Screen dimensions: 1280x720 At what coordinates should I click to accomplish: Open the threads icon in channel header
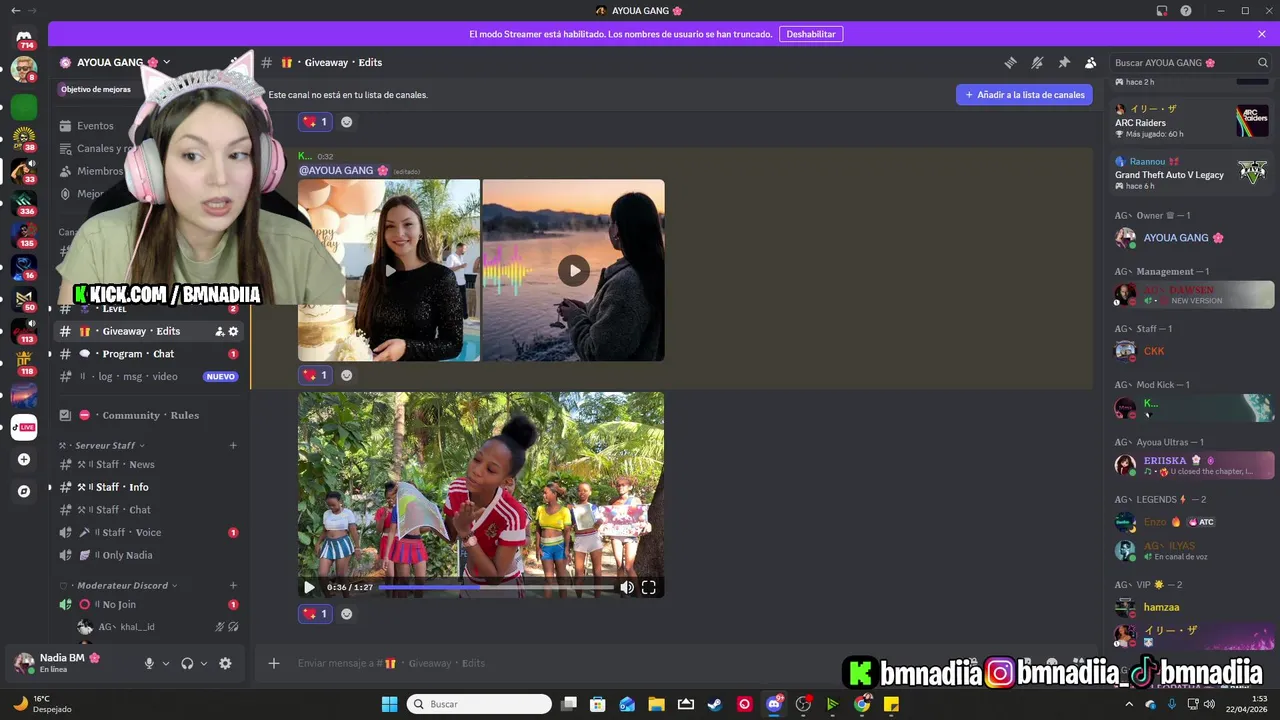click(x=1010, y=62)
